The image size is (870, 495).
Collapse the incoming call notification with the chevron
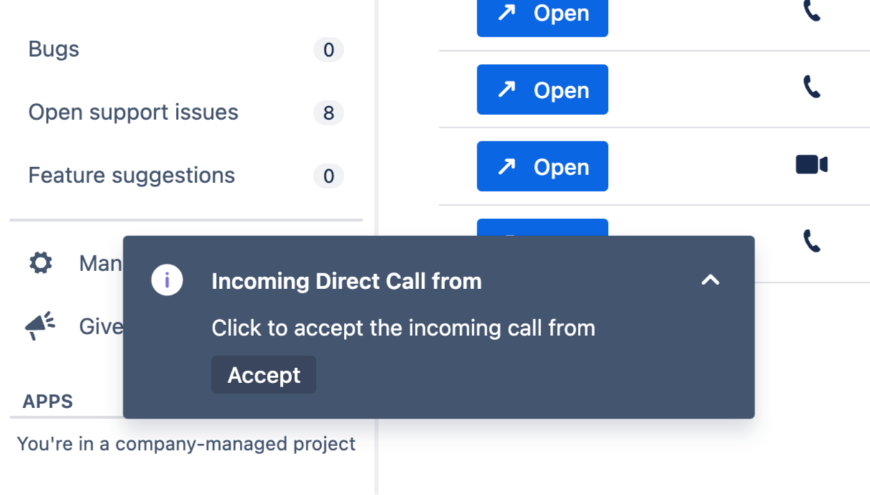[710, 280]
